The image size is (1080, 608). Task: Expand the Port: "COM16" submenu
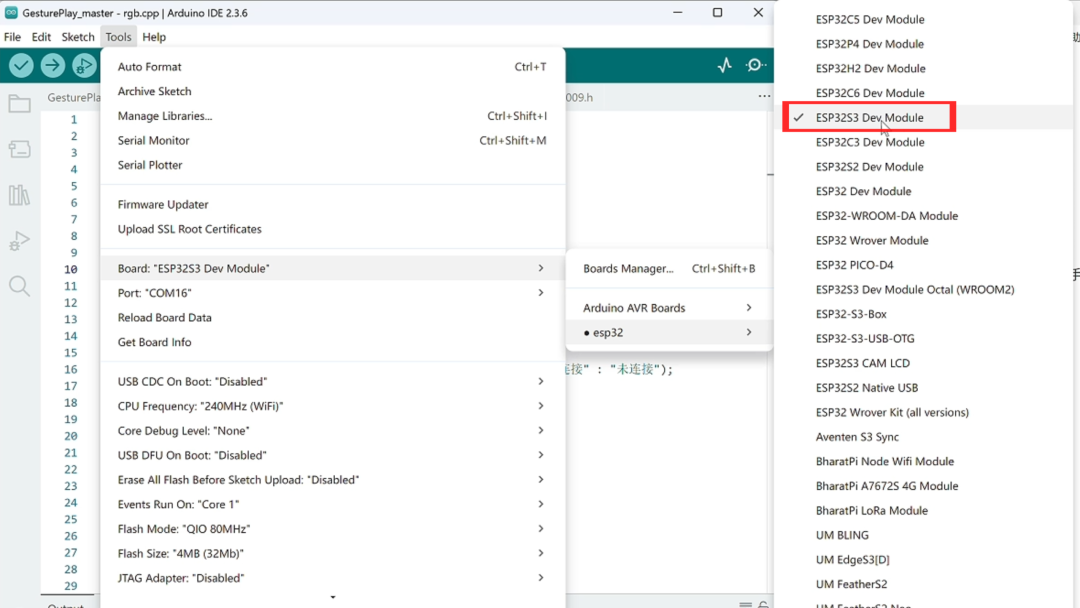(333, 293)
